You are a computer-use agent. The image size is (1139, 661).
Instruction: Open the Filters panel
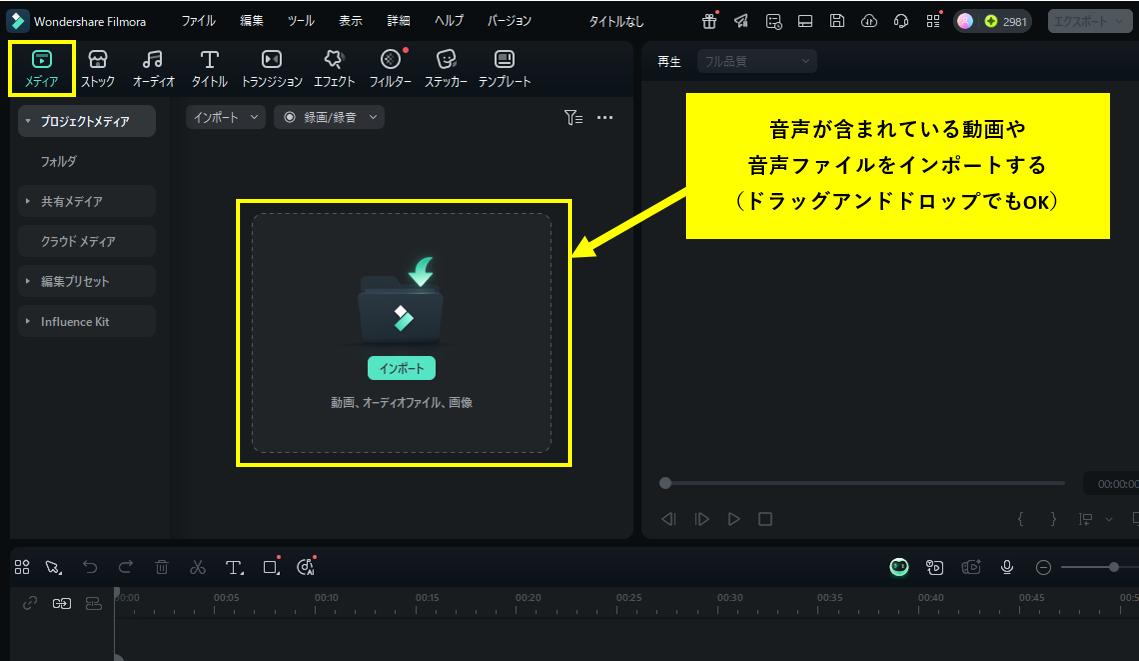390,68
